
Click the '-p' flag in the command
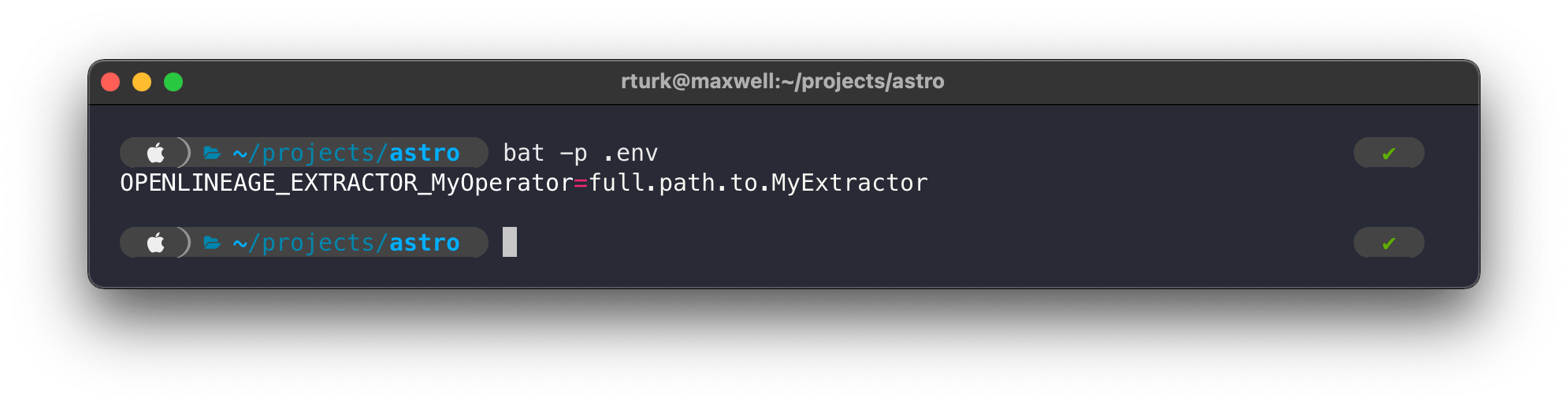[574, 153]
